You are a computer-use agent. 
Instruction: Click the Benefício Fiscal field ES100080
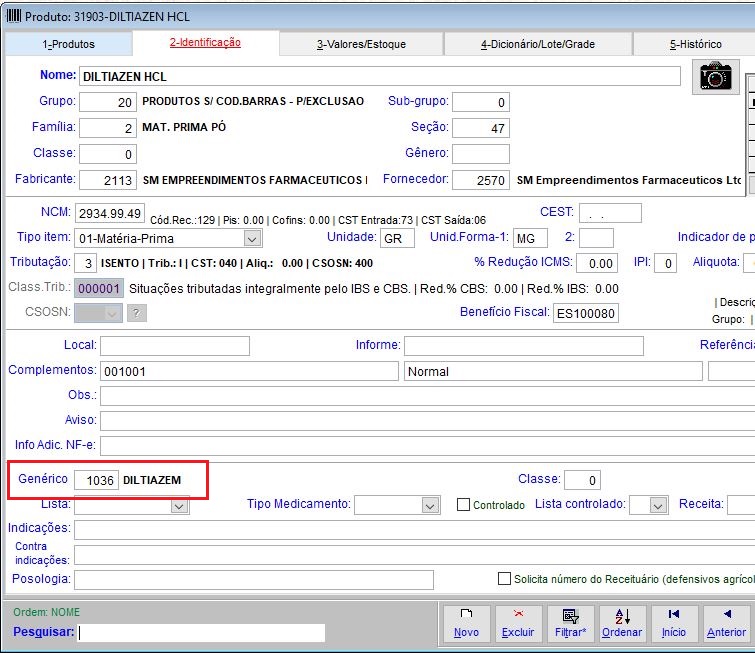click(x=586, y=313)
